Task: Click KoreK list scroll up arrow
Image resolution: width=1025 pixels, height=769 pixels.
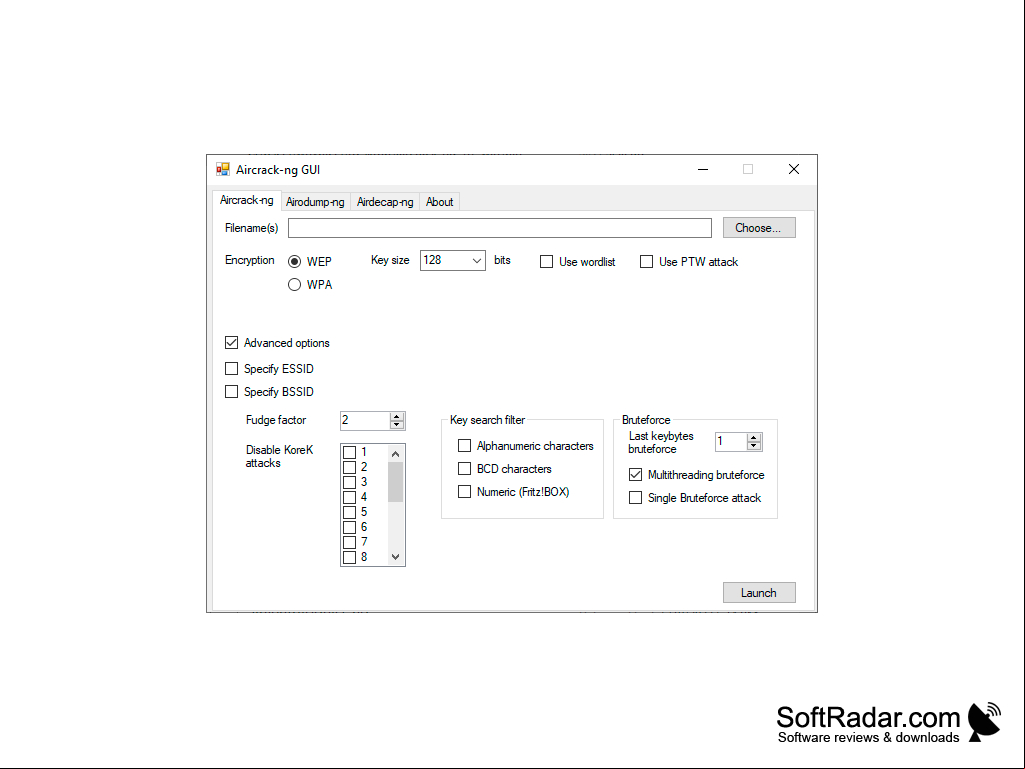Action: [395, 453]
